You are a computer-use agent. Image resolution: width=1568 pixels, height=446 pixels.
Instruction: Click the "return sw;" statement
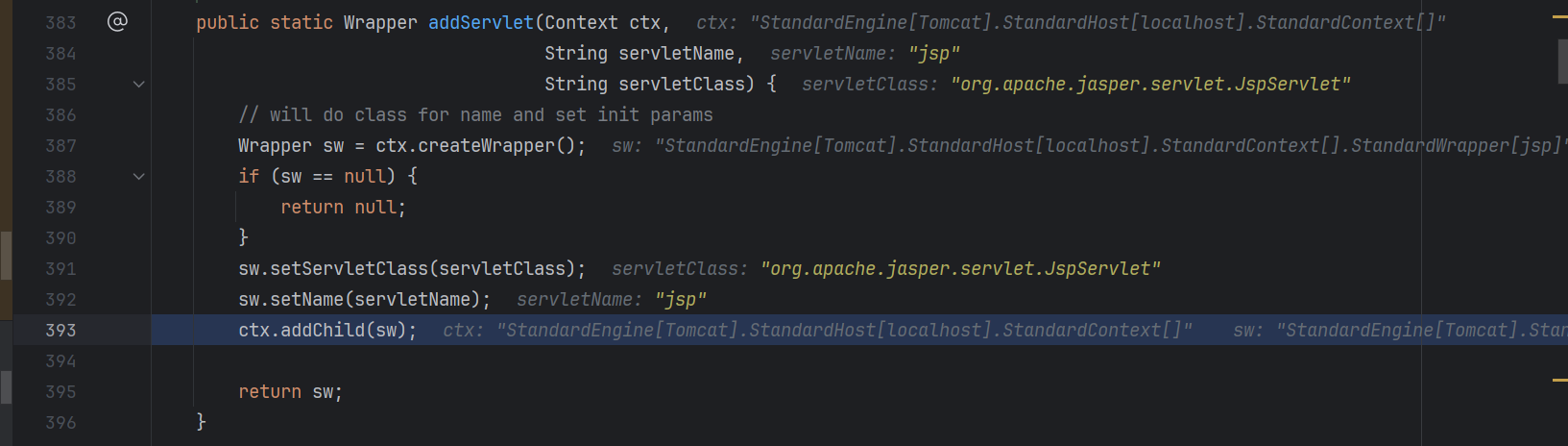(290, 392)
